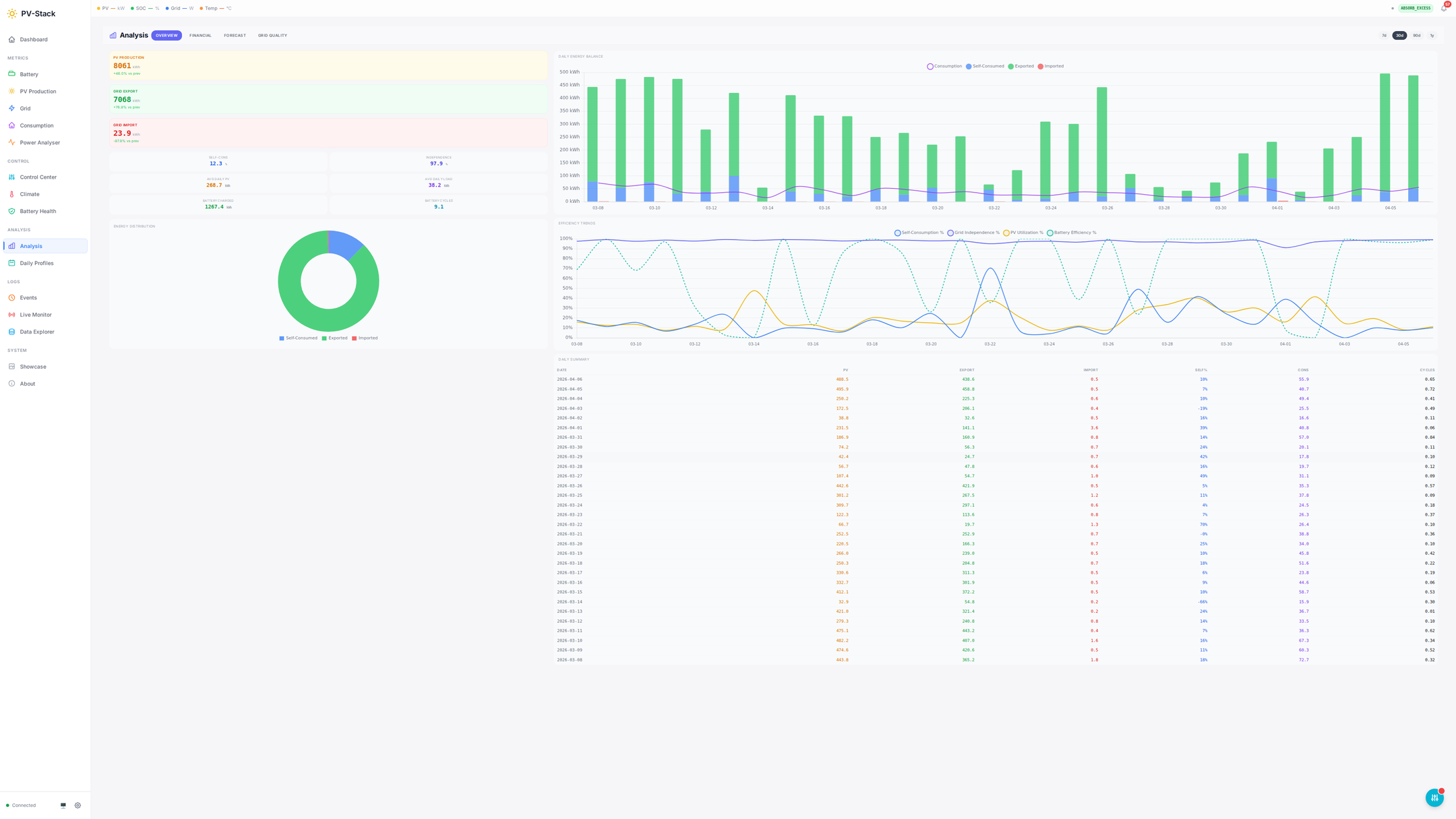Viewport: 1456px width, 819px height.
Task: Switch to the Grid Quality tab
Action: pos(272,36)
